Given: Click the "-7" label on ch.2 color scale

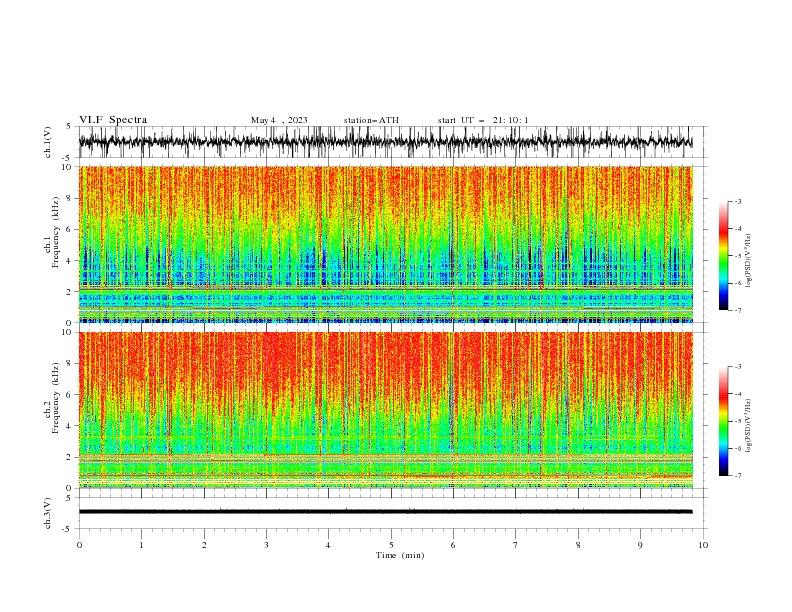Looking at the screenshot, I should 738,476.
